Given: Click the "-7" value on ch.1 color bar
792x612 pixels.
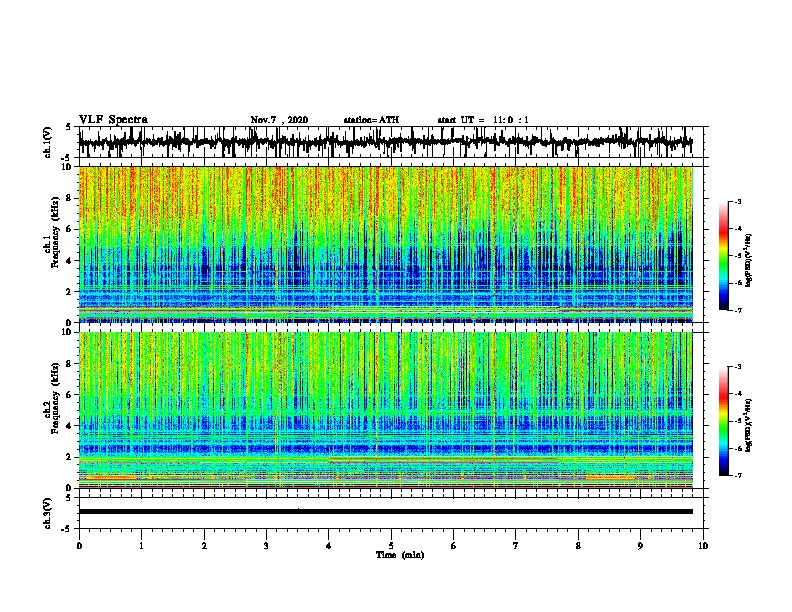Looking at the screenshot, I should [x=737, y=310].
